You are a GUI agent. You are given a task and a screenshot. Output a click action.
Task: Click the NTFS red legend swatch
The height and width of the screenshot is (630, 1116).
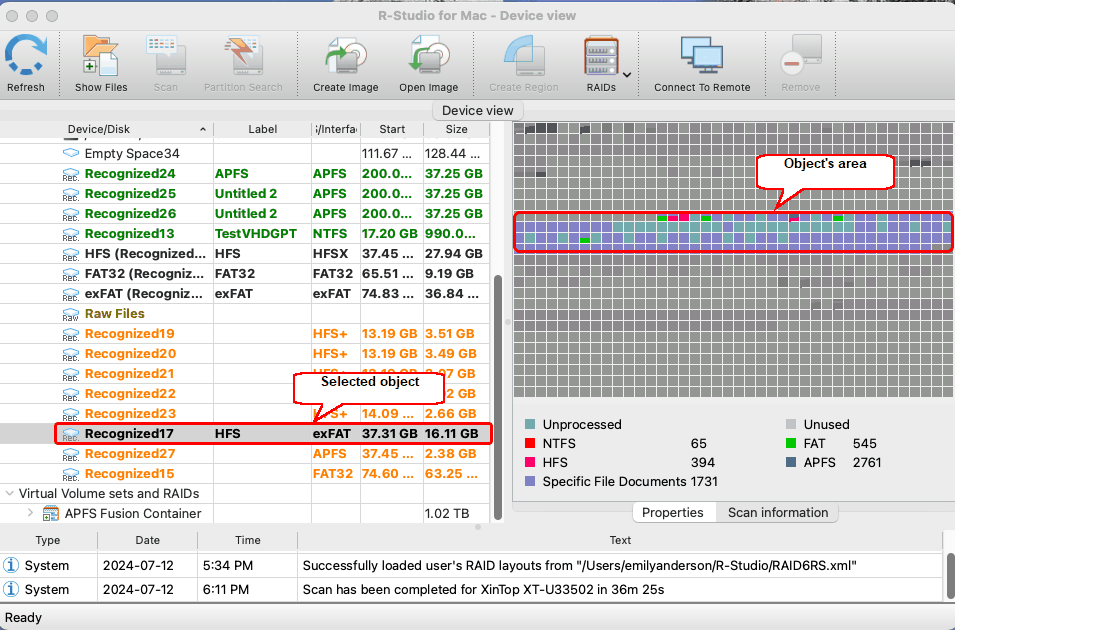pyautogui.click(x=530, y=443)
